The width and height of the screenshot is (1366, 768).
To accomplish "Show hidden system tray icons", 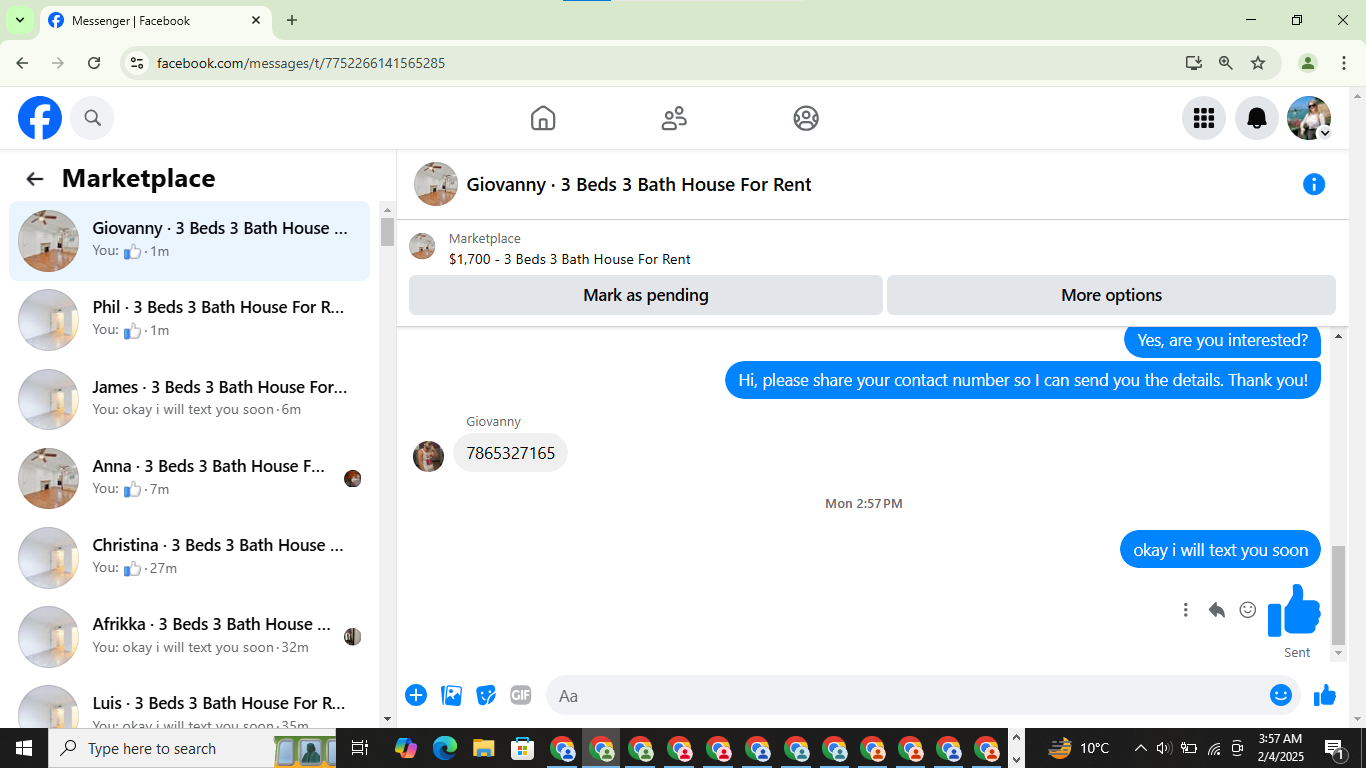I will (x=1140, y=748).
